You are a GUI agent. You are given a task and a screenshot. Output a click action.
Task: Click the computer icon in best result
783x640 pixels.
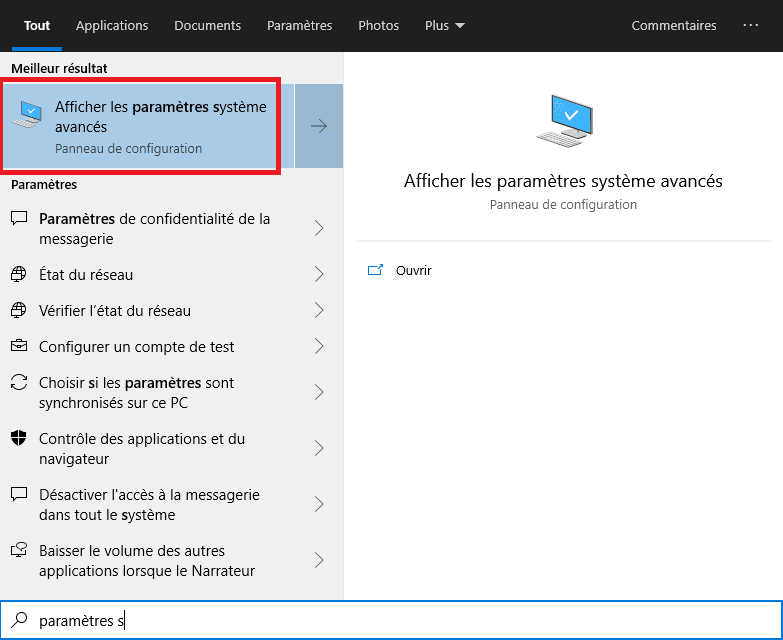point(27,115)
